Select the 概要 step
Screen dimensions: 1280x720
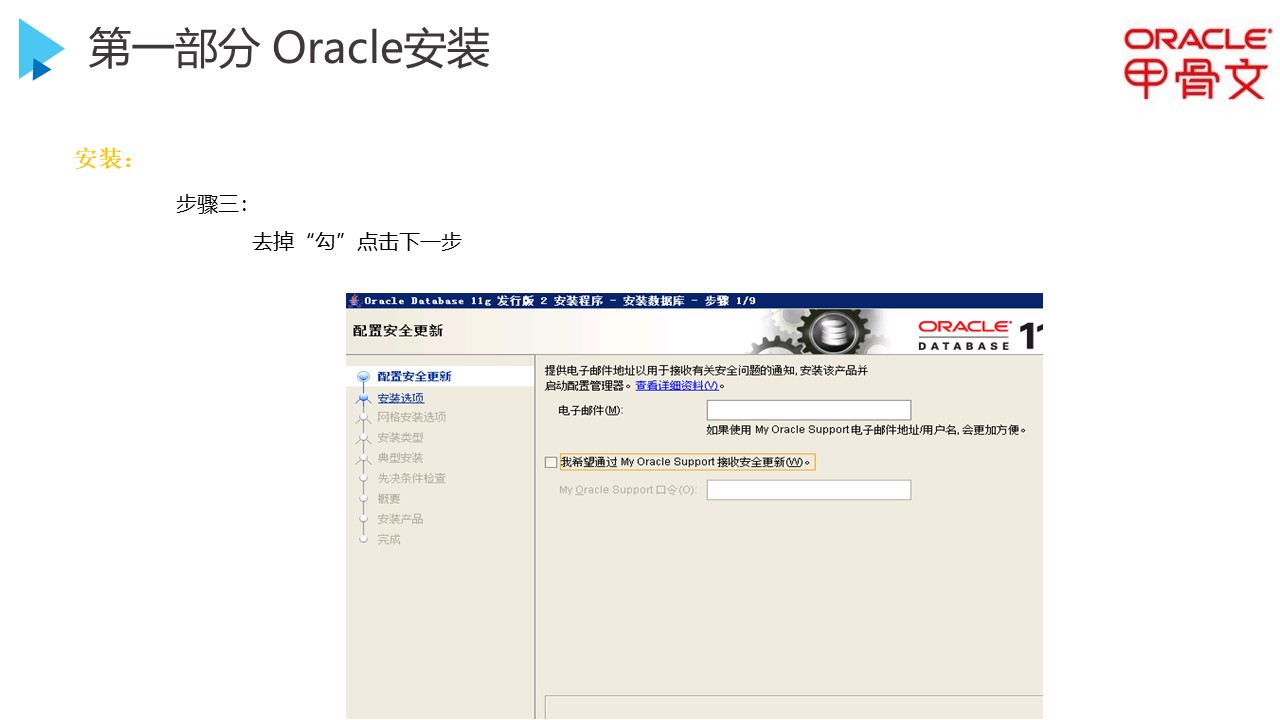click(389, 499)
